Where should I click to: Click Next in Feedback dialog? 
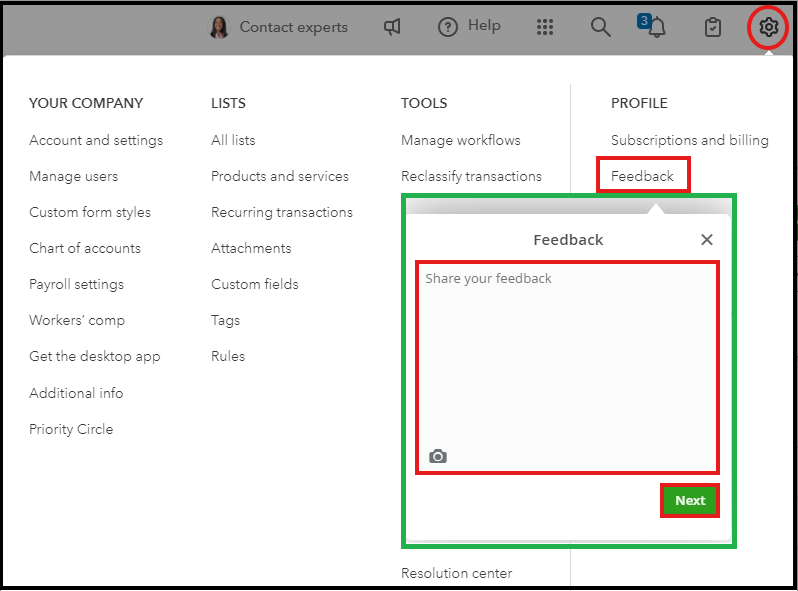point(690,500)
